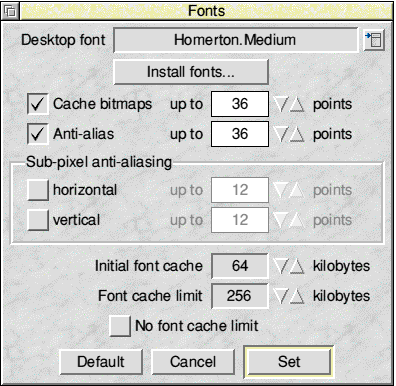Click the window back icon in title bar
The image size is (396, 386).
10,11
